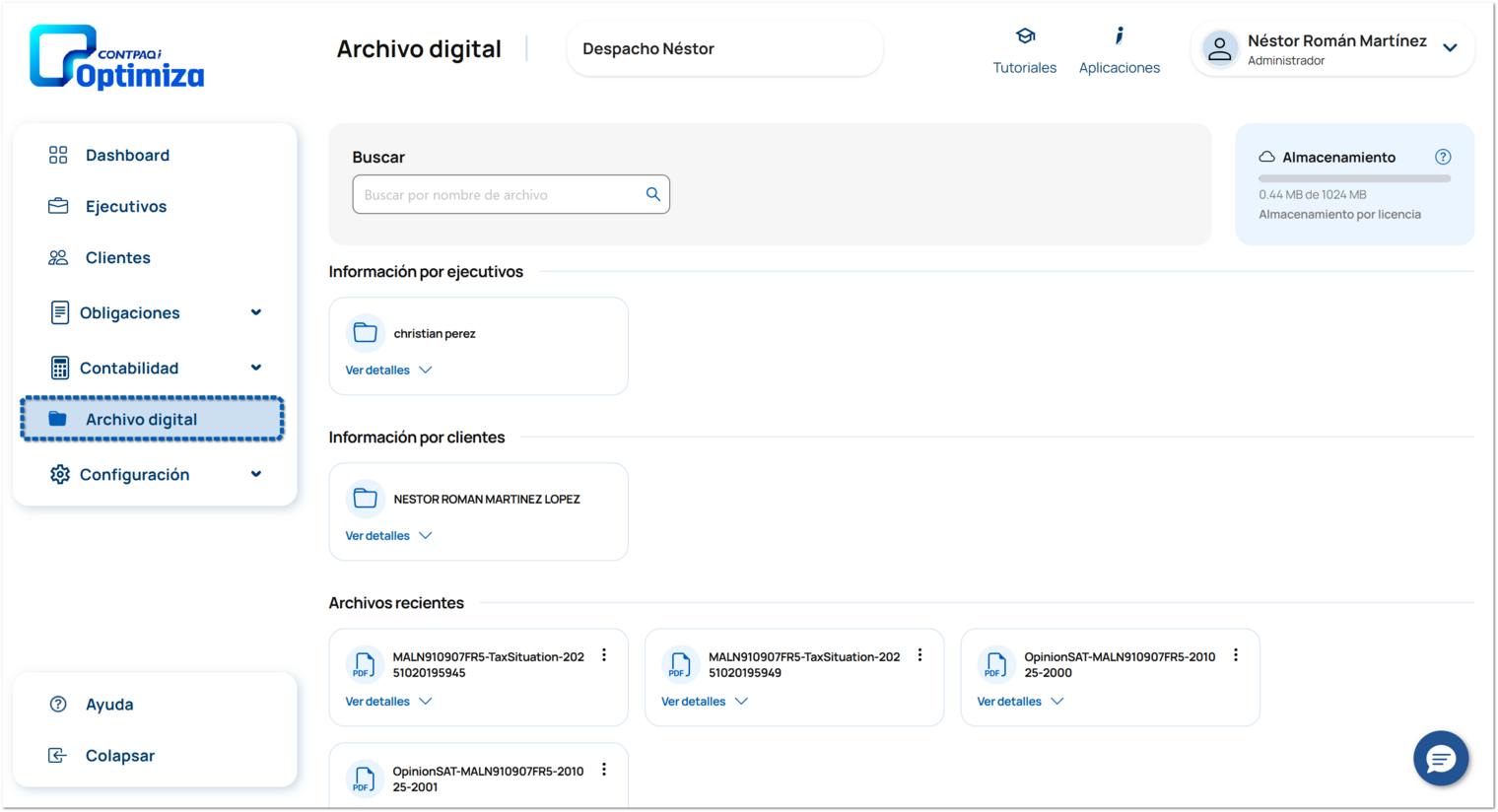
Task: Open the Tutoriales graduation cap icon
Action: point(1025,36)
